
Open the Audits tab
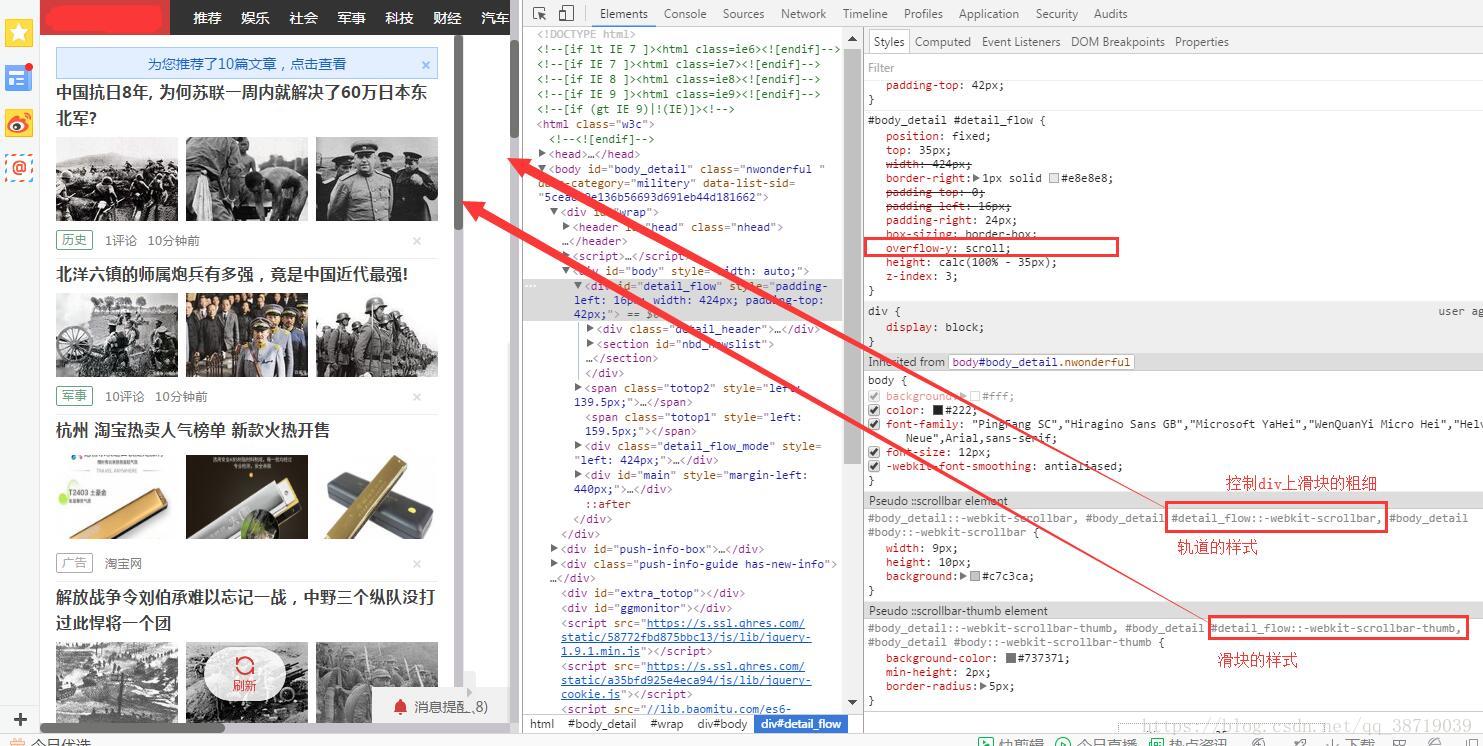pos(1110,14)
